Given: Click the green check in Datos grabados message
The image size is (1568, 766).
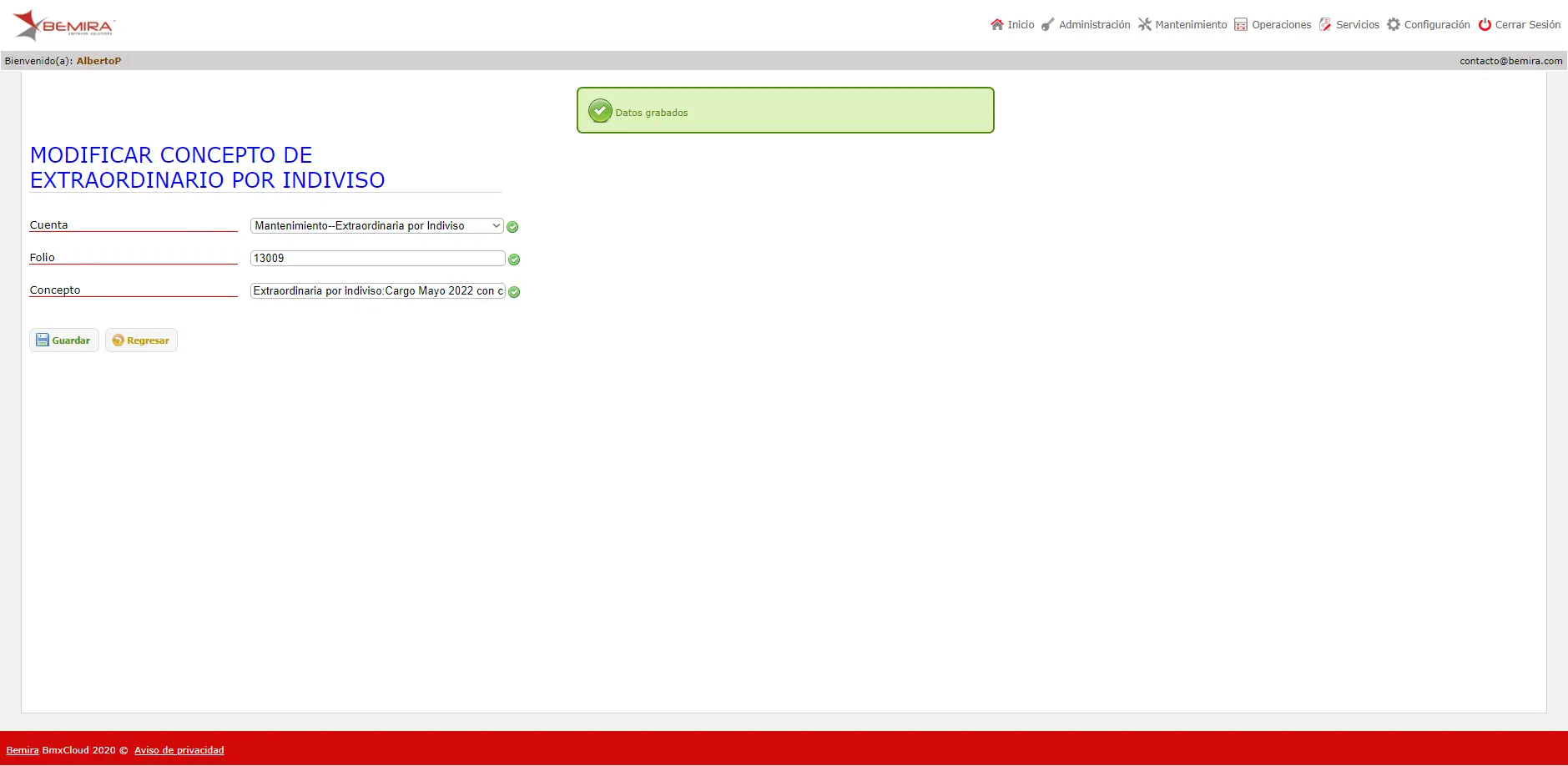Looking at the screenshot, I should pos(600,111).
